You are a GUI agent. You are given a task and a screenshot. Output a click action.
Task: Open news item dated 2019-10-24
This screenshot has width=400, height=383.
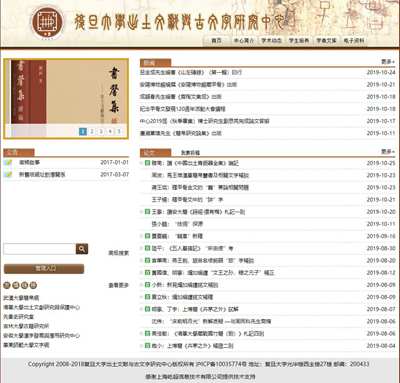pos(191,72)
